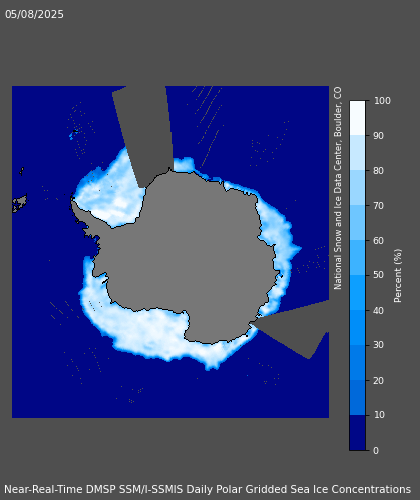Pick the 40-50 percent colorbar band
This screenshot has width=420, height=500.
(357, 293)
